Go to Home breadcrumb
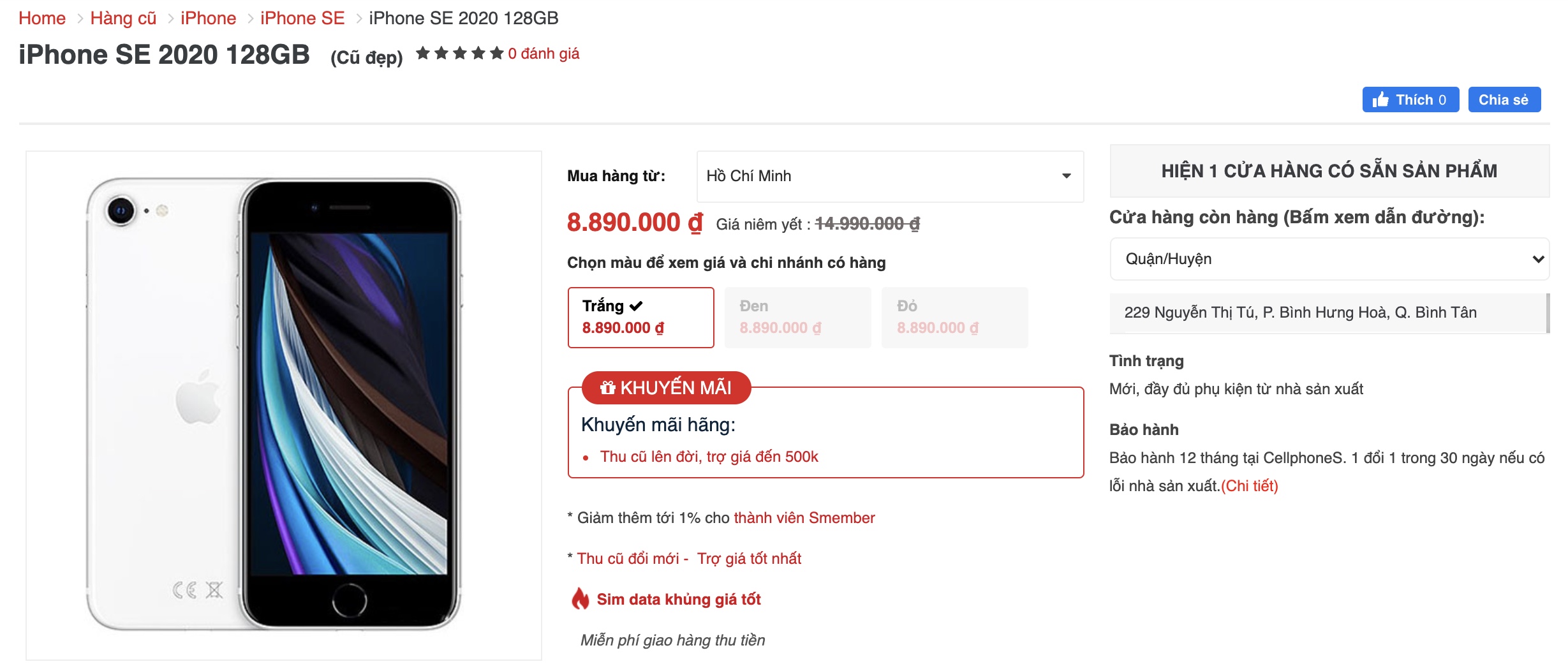The height and width of the screenshot is (671, 1568). pos(42,18)
